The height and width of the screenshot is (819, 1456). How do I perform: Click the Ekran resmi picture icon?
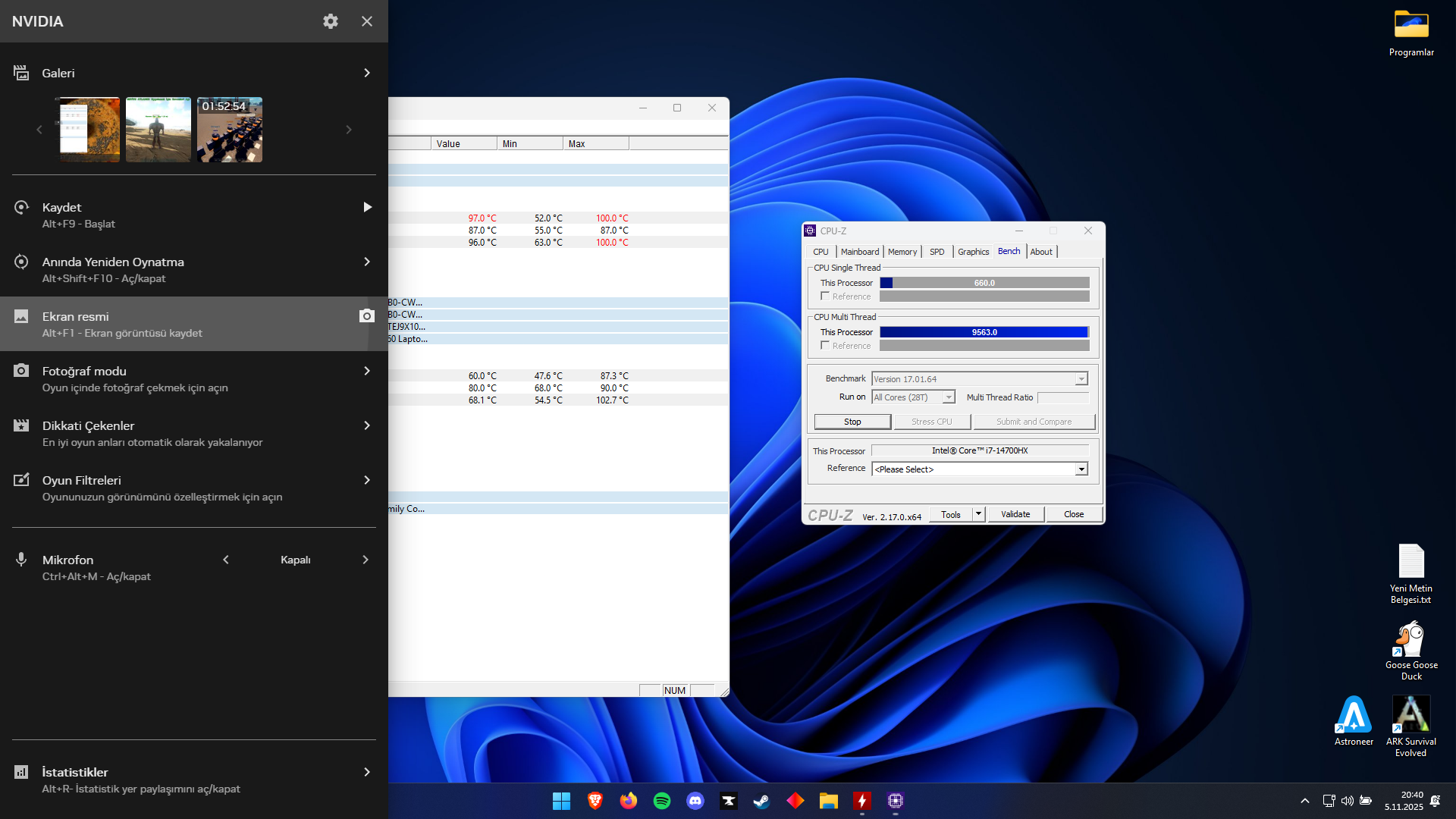click(21, 316)
